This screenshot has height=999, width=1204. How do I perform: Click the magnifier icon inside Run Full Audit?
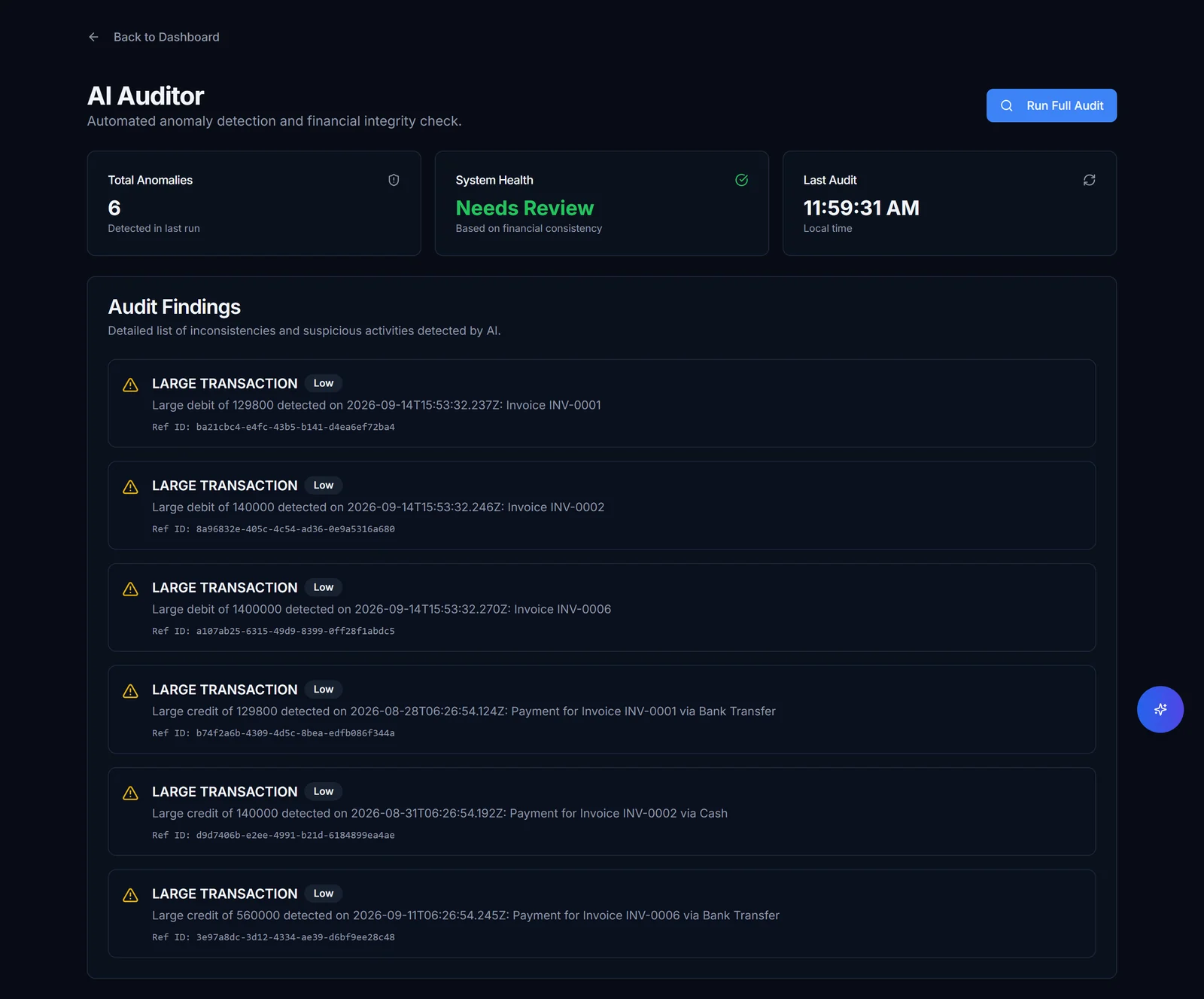tap(1007, 105)
